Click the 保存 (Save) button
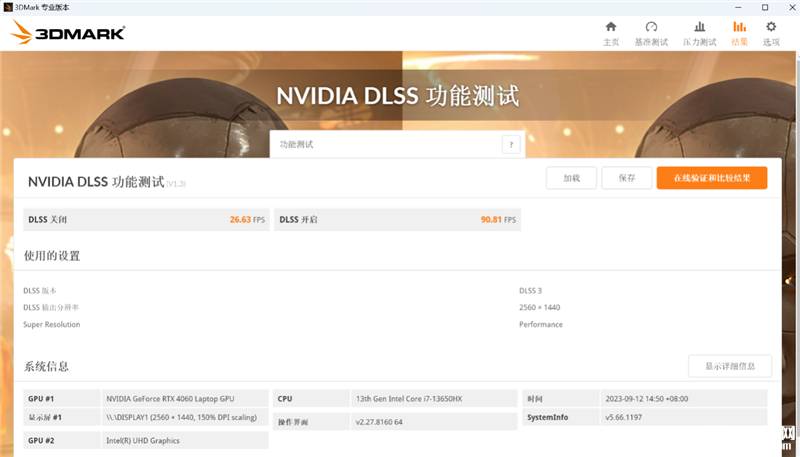This screenshot has width=800, height=457. tap(627, 178)
